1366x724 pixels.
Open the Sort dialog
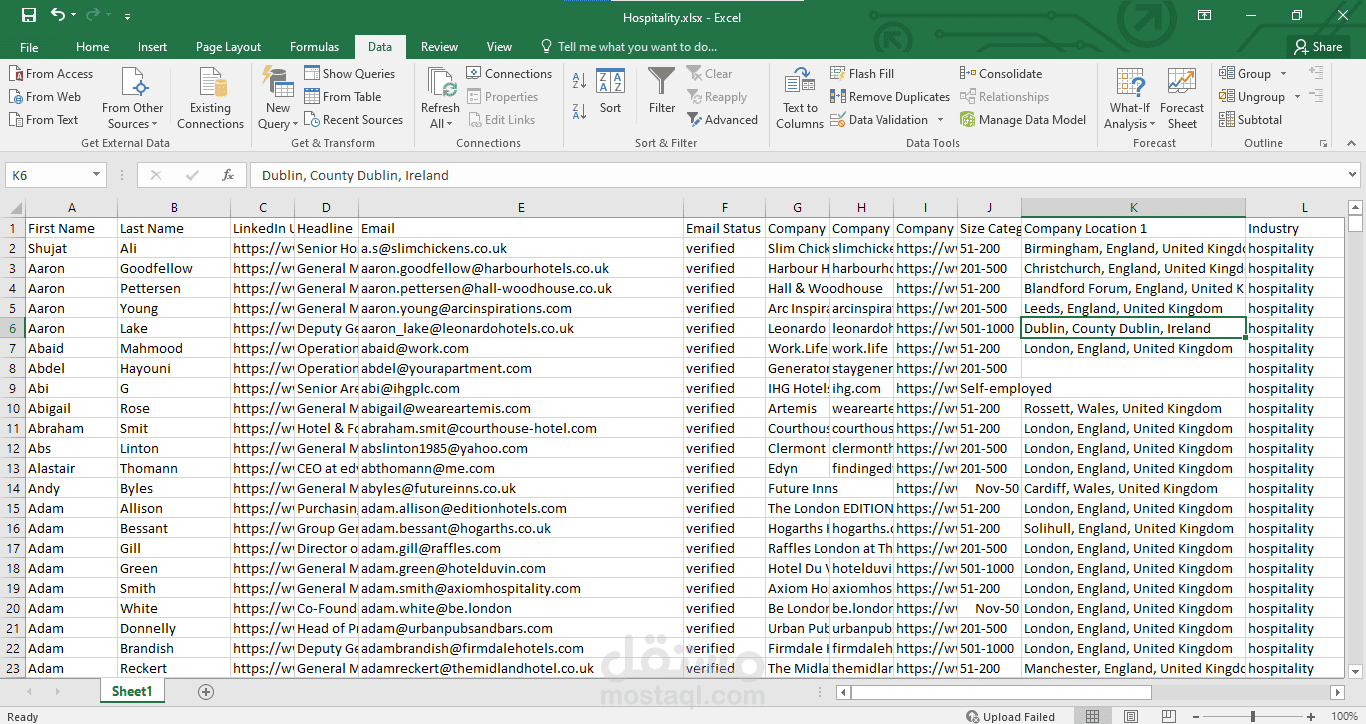(x=610, y=91)
